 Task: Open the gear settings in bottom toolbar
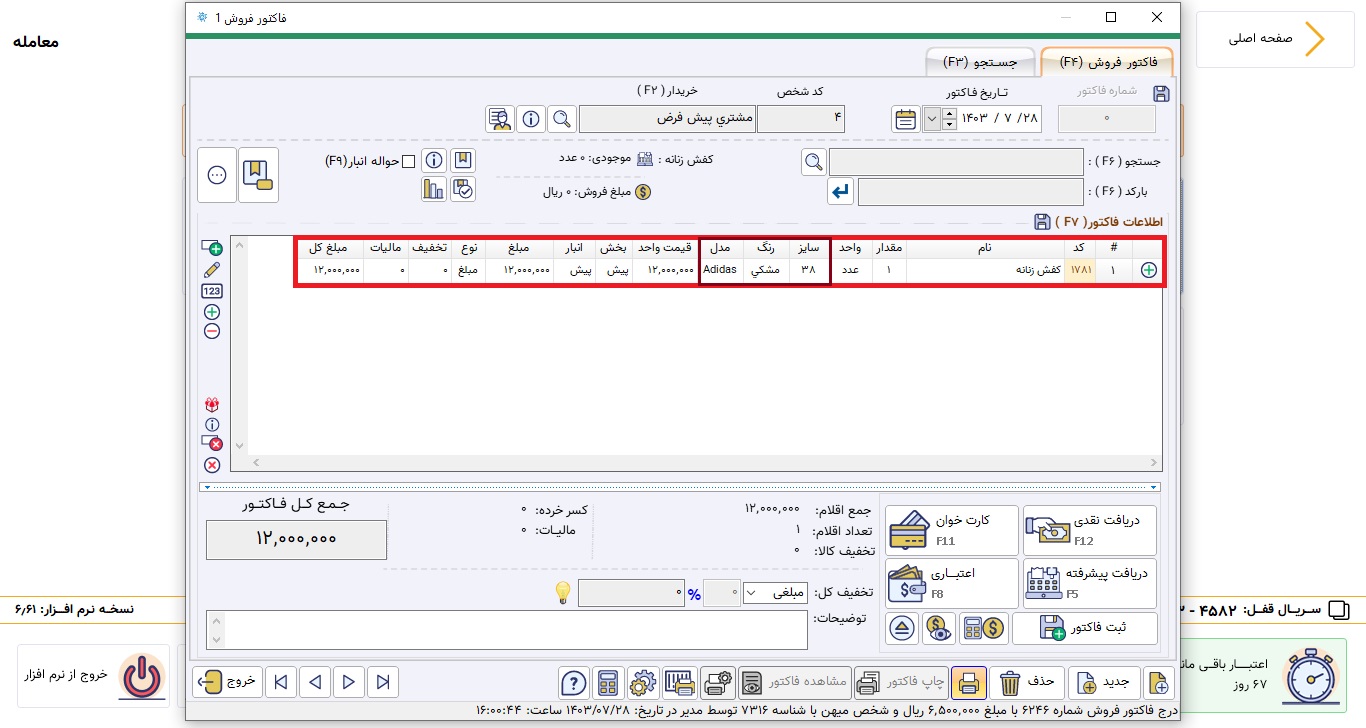[643, 683]
